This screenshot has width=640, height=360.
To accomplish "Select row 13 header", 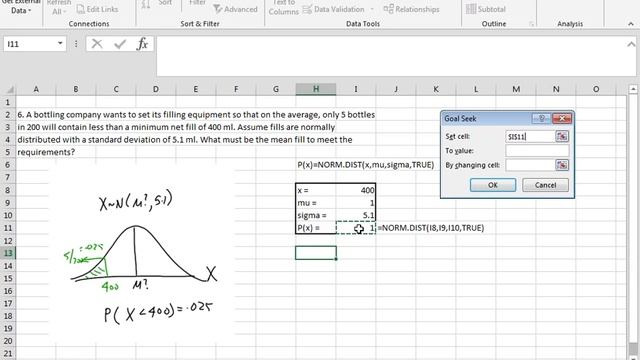I will (8, 253).
